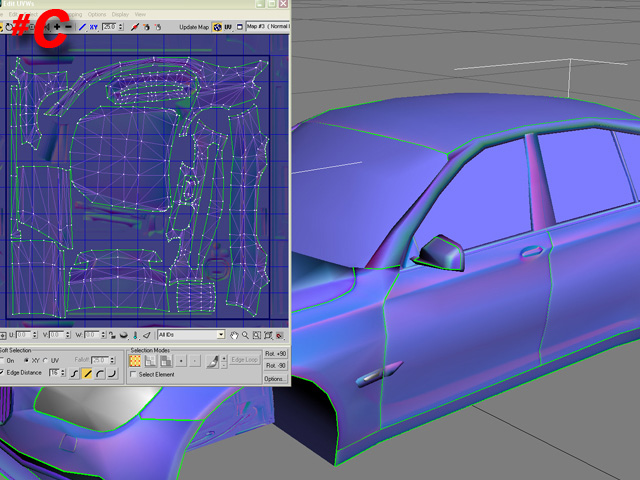The height and width of the screenshot is (480, 640).
Task: Open the Display menu
Action: point(120,14)
